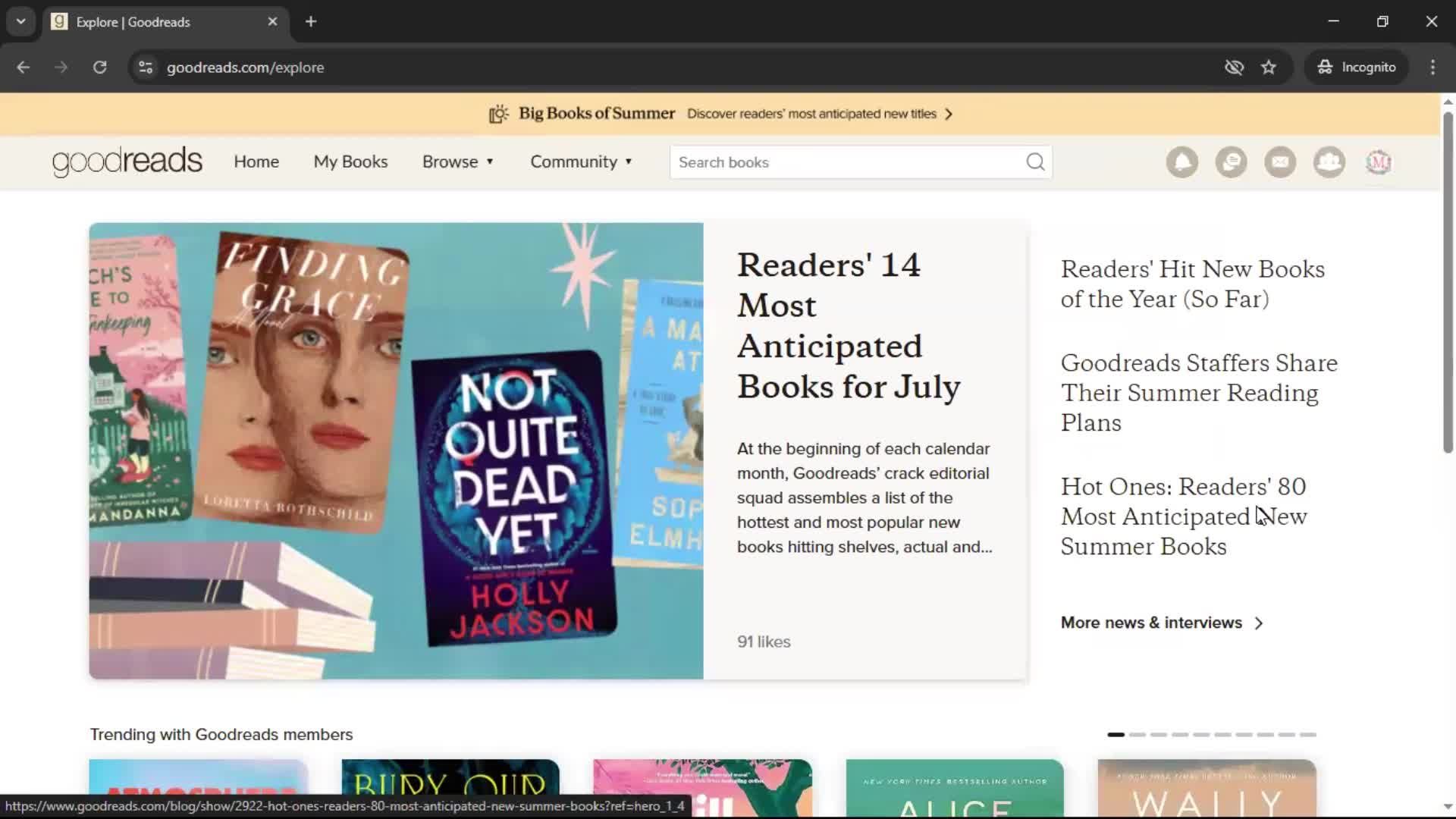The image size is (1456, 819).
Task: Expand the Community dropdown menu
Action: [x=581, y=162]
